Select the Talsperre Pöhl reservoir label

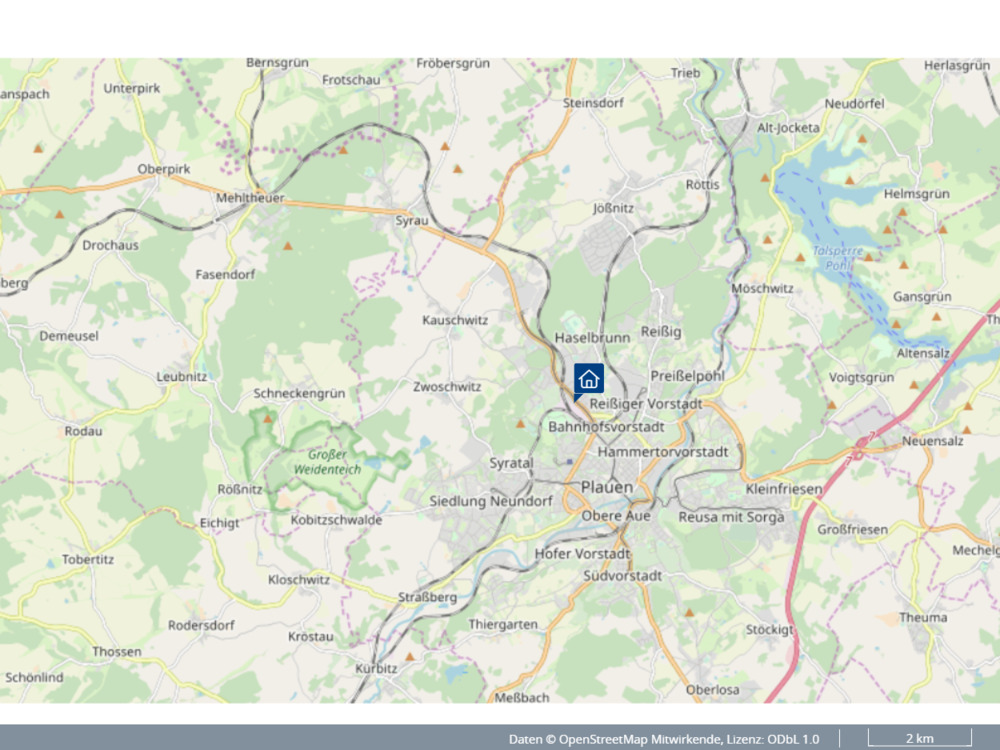point(837,258)
